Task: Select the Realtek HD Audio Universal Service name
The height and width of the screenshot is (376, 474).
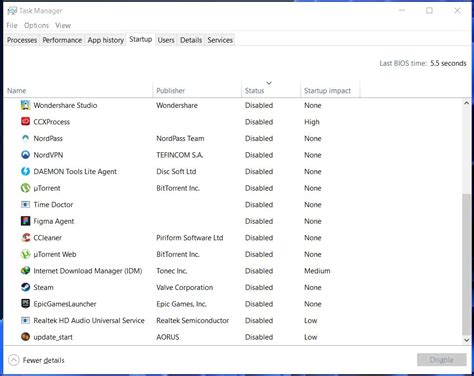Action: click(x=89, y=320)
